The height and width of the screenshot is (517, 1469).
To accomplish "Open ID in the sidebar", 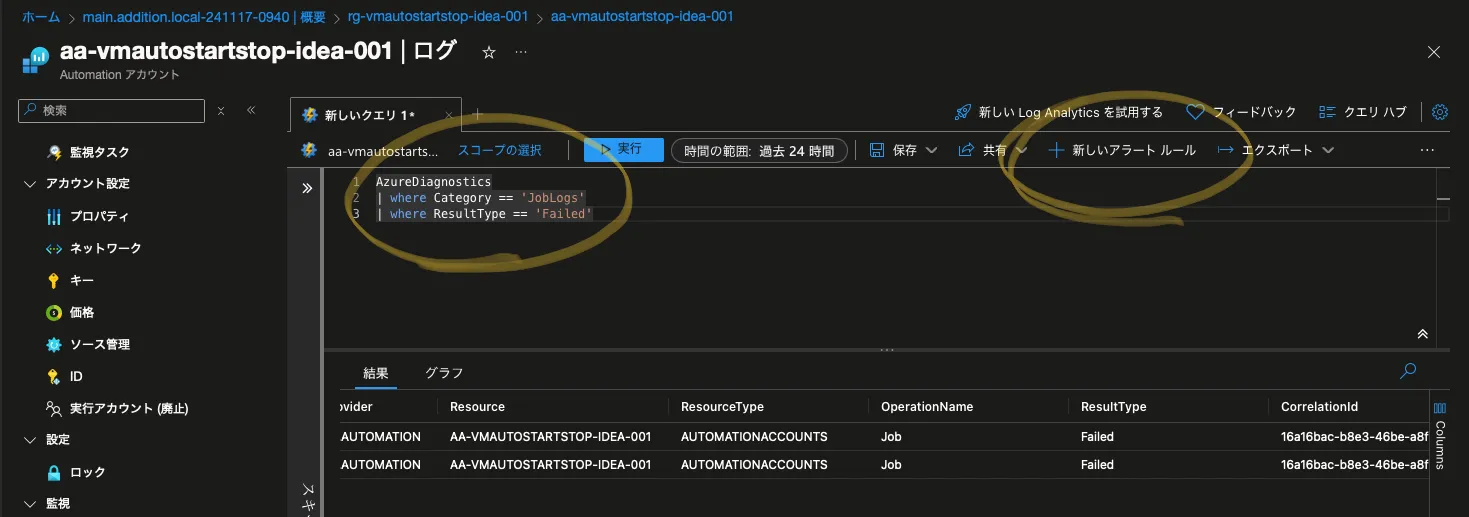I will point(65,376).
